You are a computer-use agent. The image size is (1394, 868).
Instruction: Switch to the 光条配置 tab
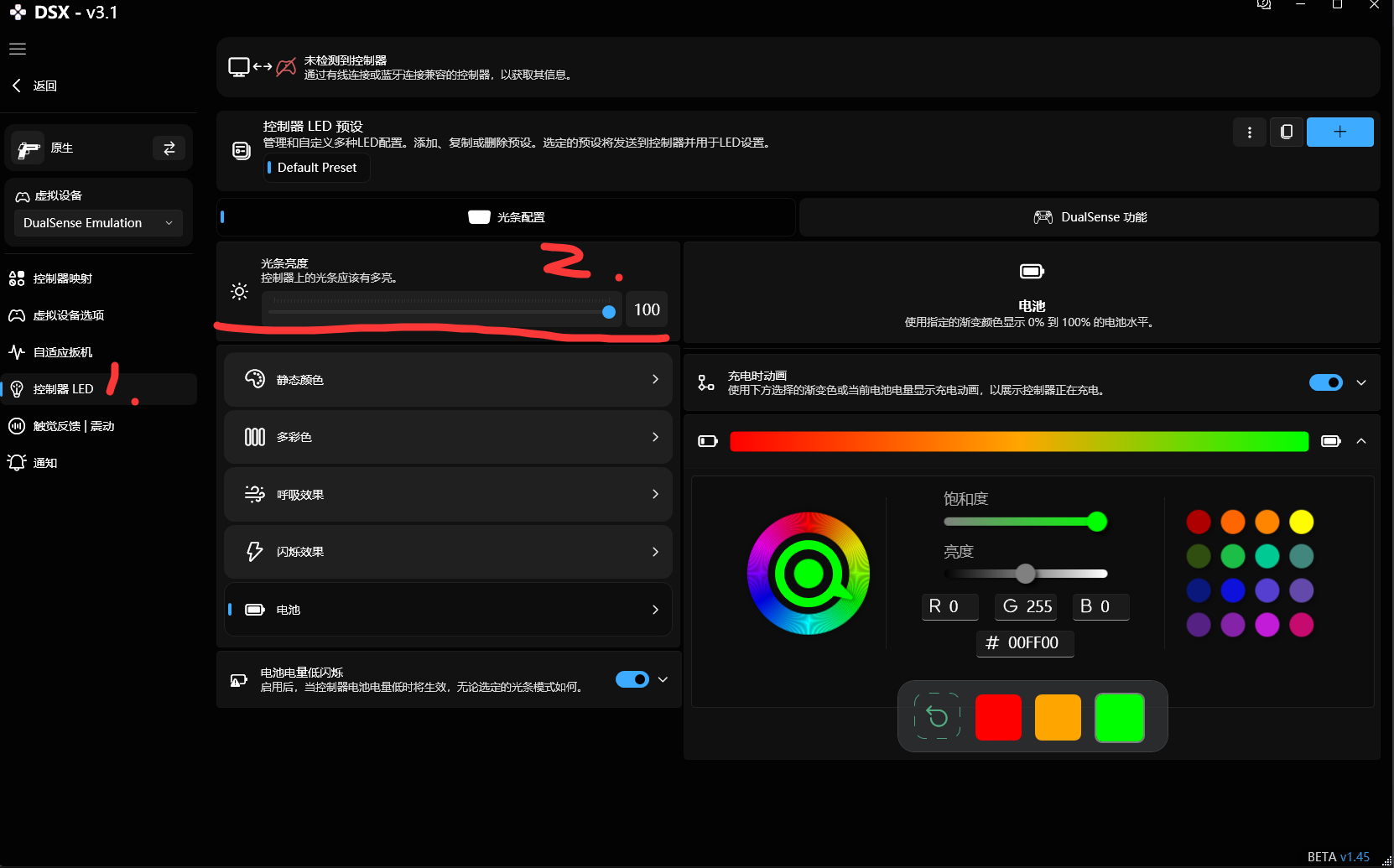click(506, 217)
